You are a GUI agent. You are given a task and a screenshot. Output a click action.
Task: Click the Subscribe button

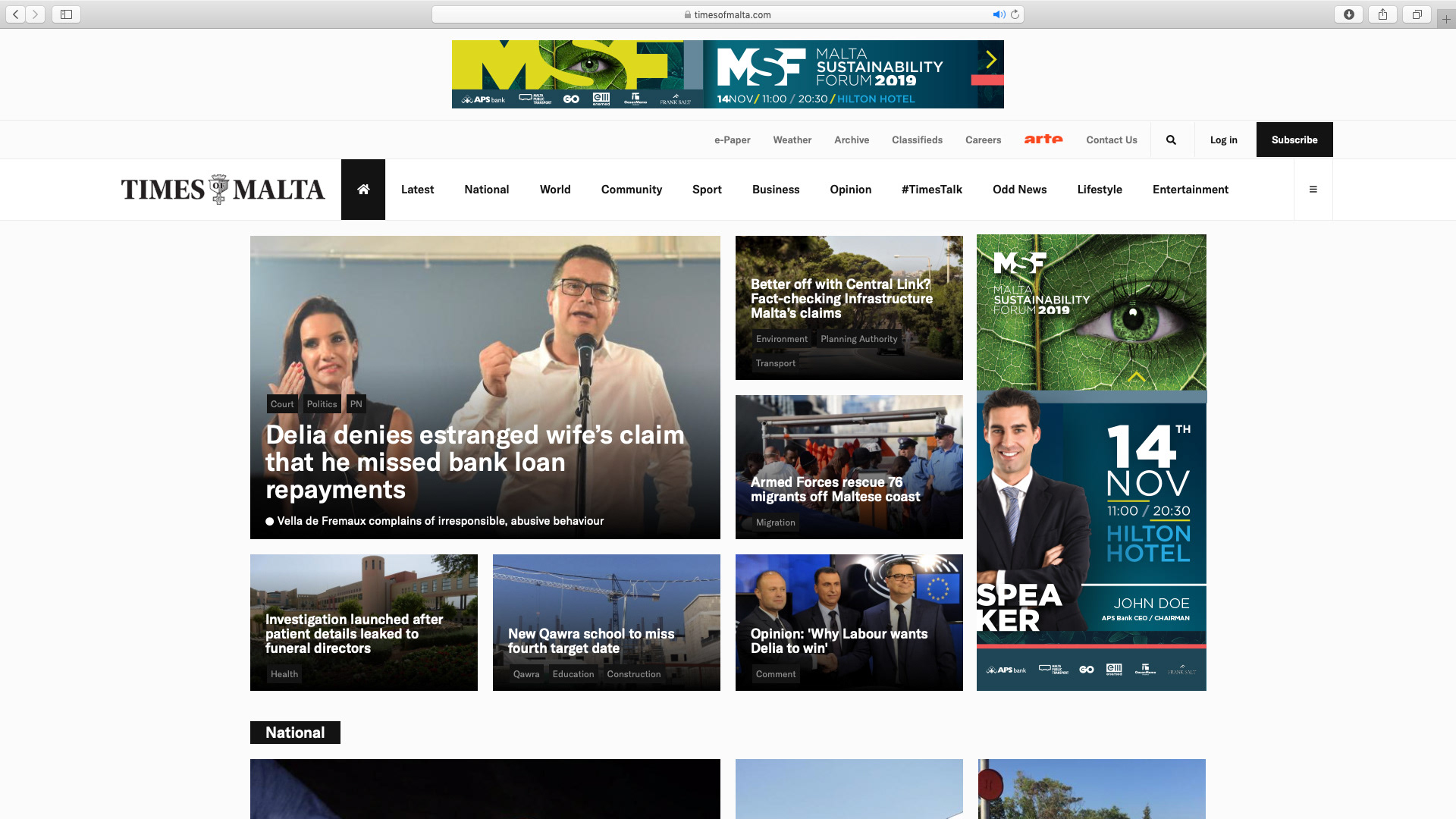tap(1294, 140)
